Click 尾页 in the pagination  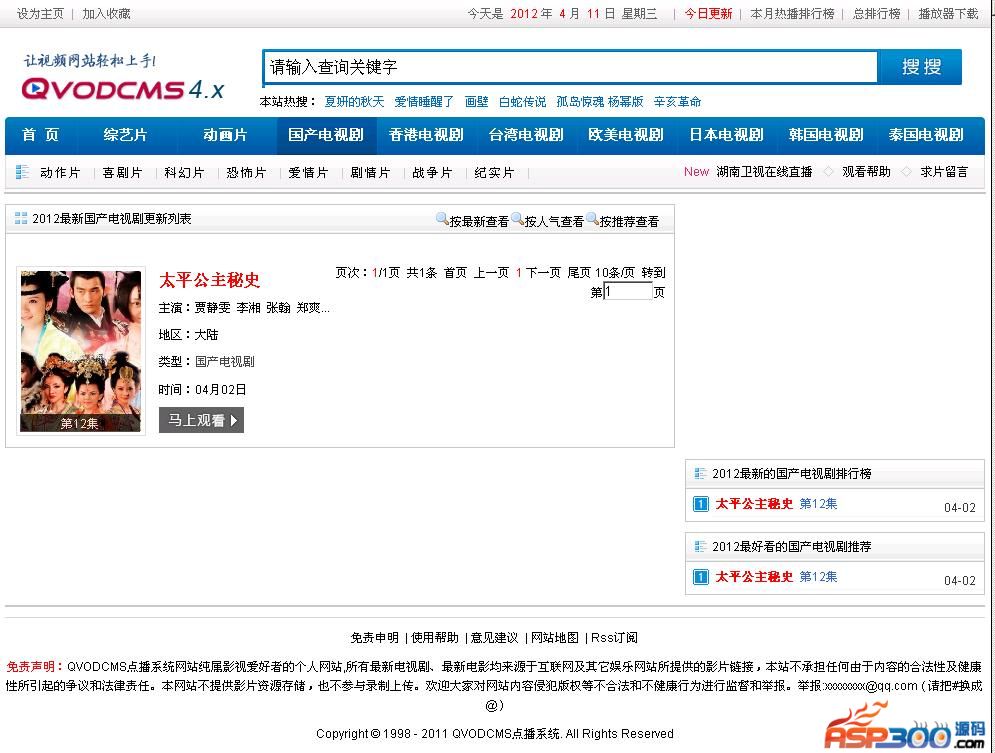click(x=579, y=273)
